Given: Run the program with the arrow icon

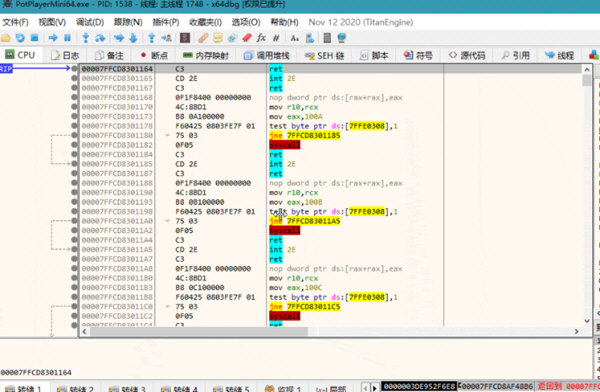Looking at the screenshot, I should (53, 38).
